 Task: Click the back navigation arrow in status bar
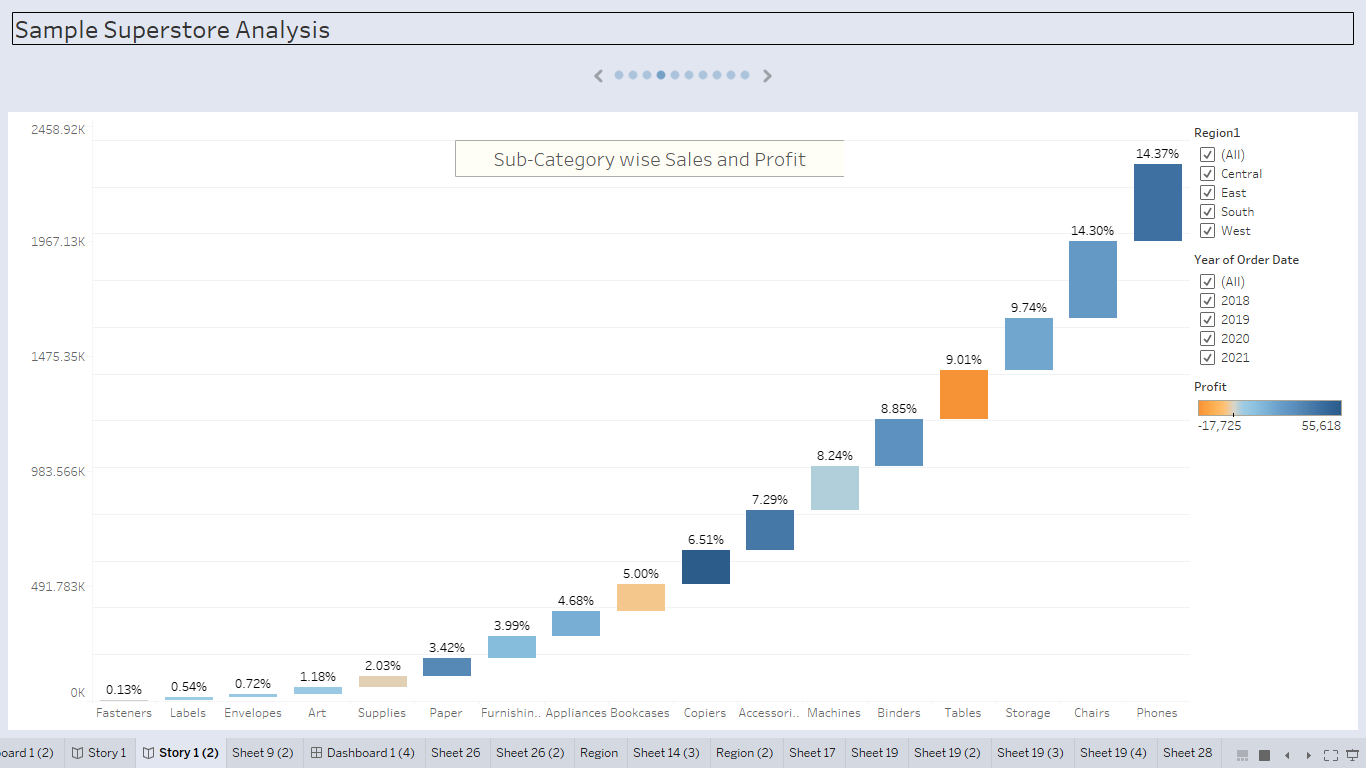pyautogui.click(x=1287, y=755)
